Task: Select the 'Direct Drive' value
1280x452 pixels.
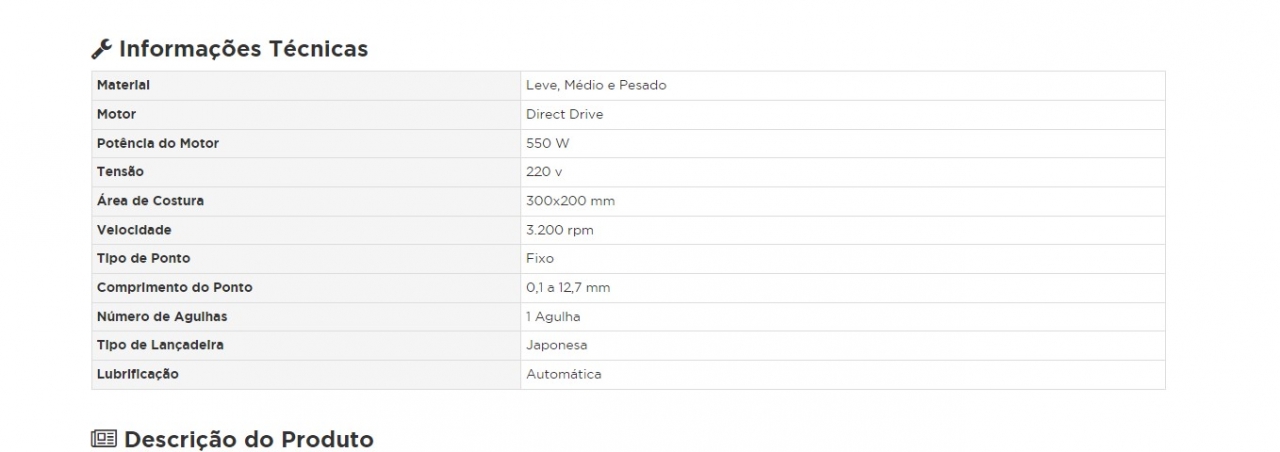Action: (x=565, y=114)
